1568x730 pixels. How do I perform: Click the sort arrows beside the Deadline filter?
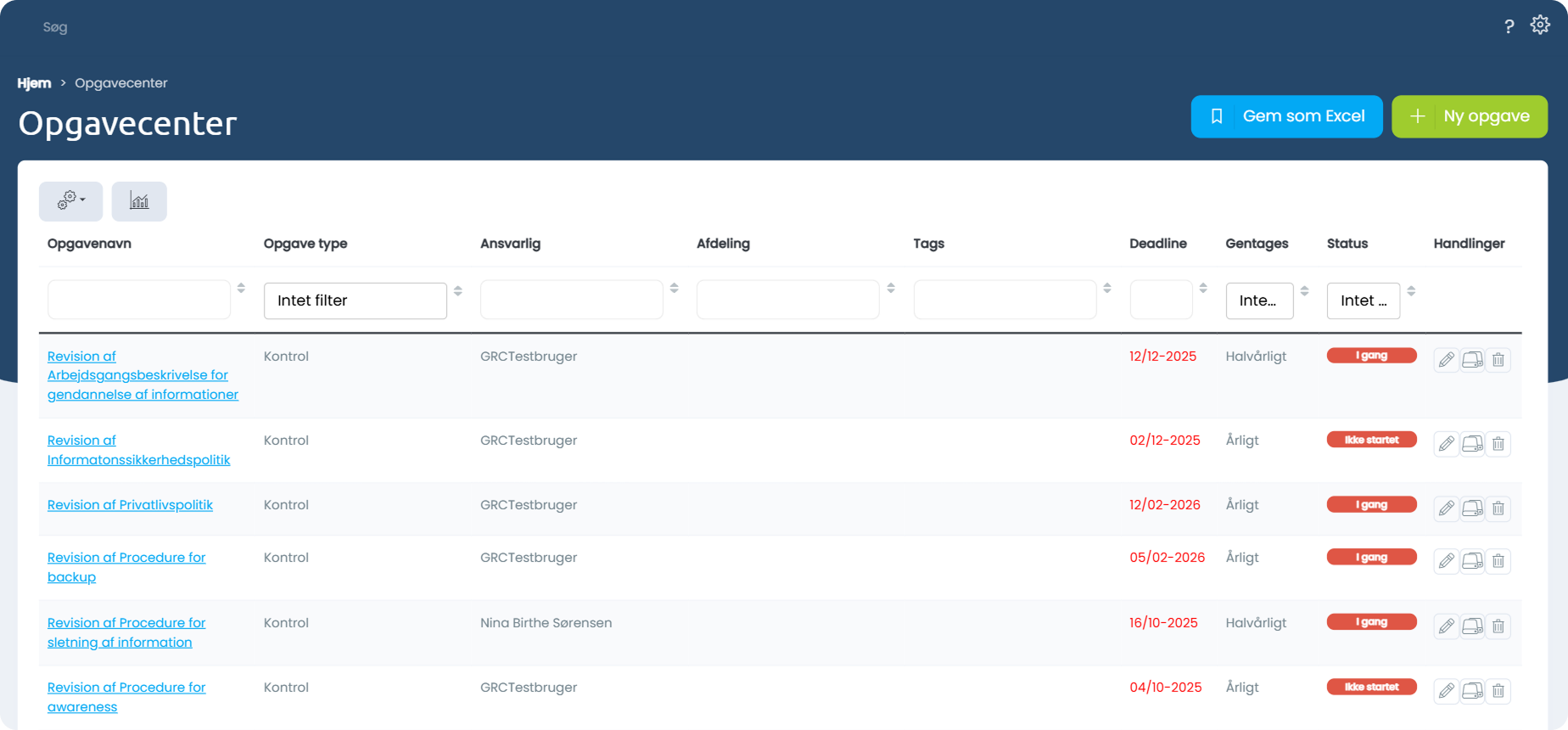coord(1203,289)
